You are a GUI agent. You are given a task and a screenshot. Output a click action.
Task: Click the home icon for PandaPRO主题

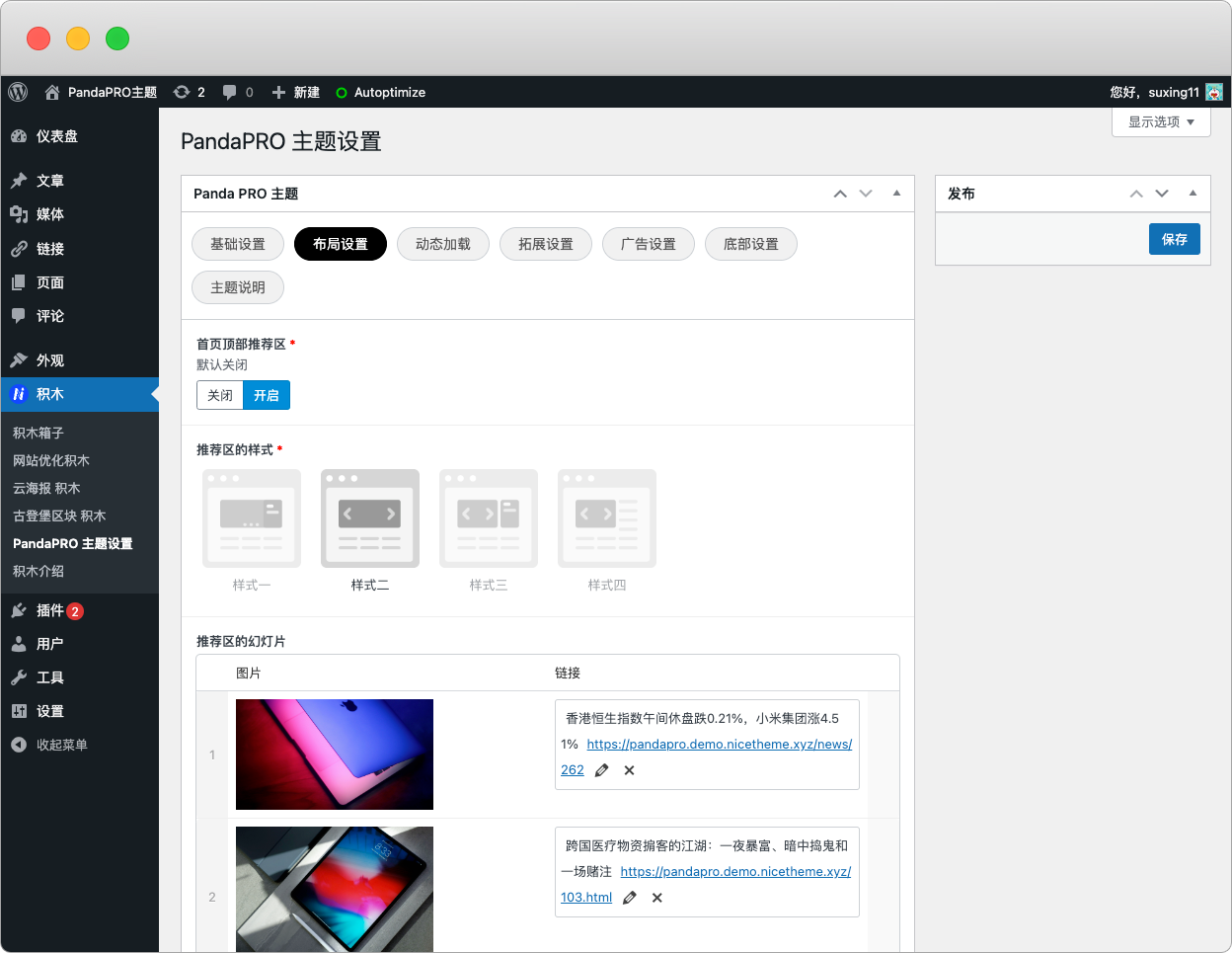(x=52, y=92)
